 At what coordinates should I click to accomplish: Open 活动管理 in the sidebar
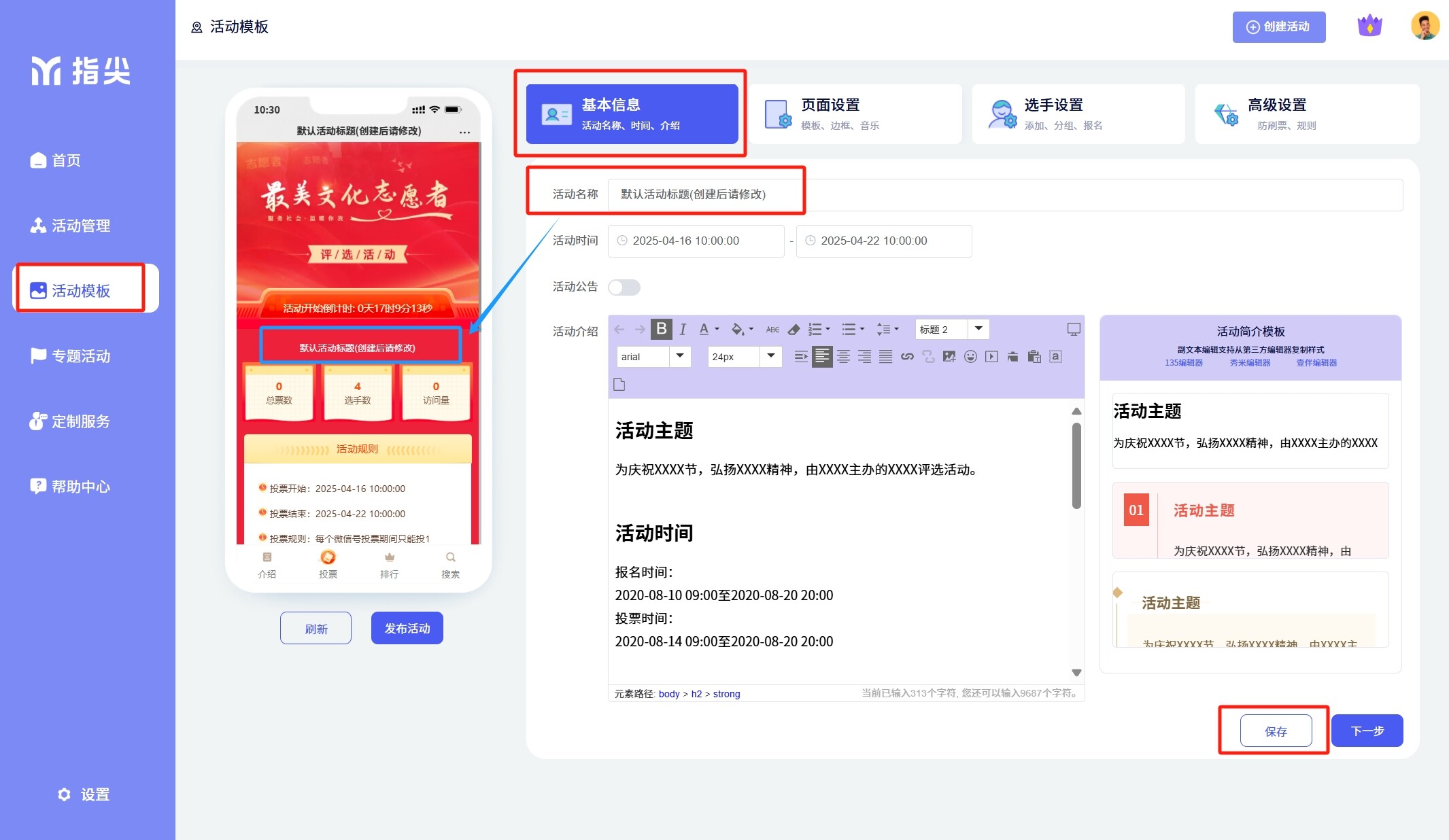coord(80,226)
